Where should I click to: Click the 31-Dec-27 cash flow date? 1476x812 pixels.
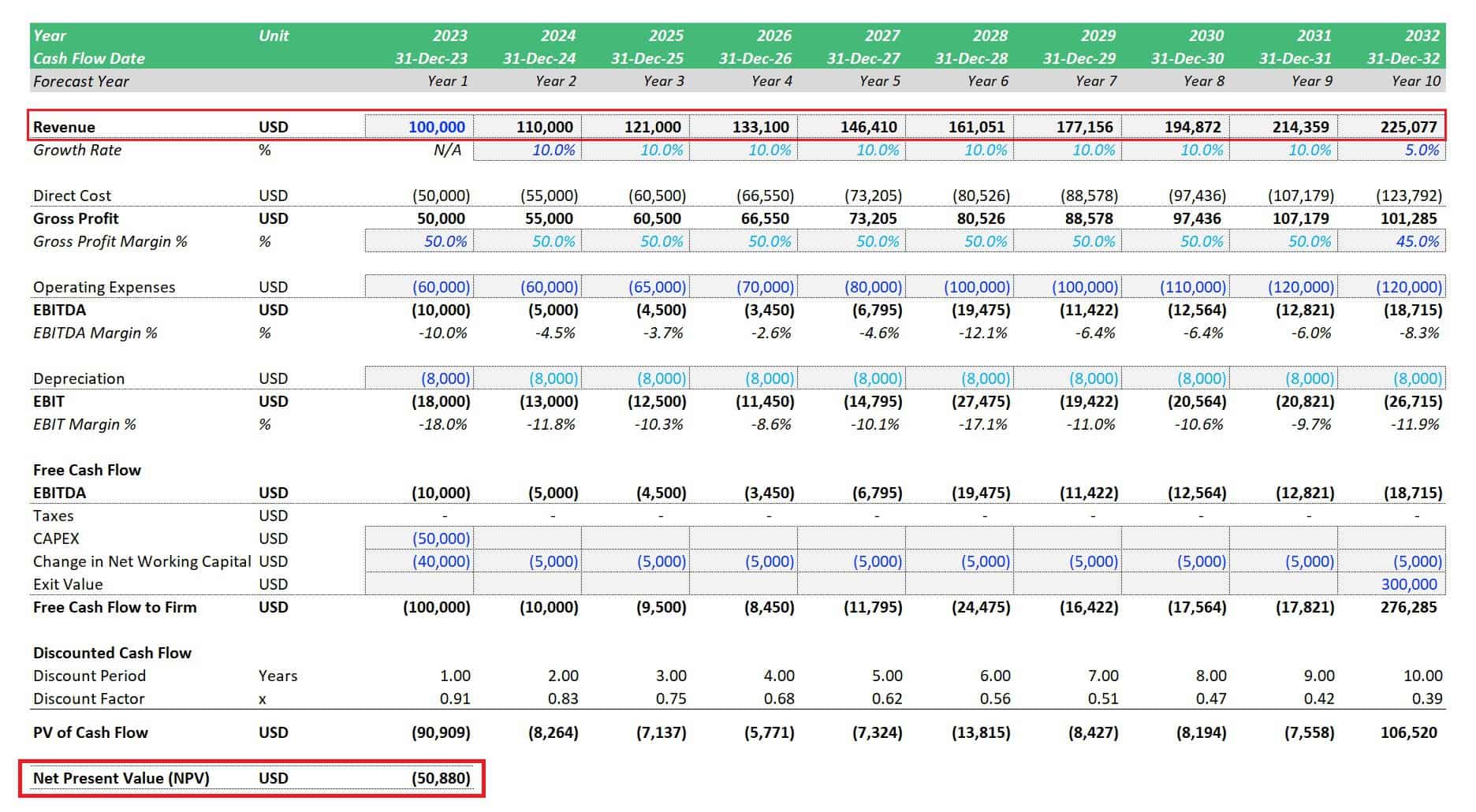coord(863,58)
